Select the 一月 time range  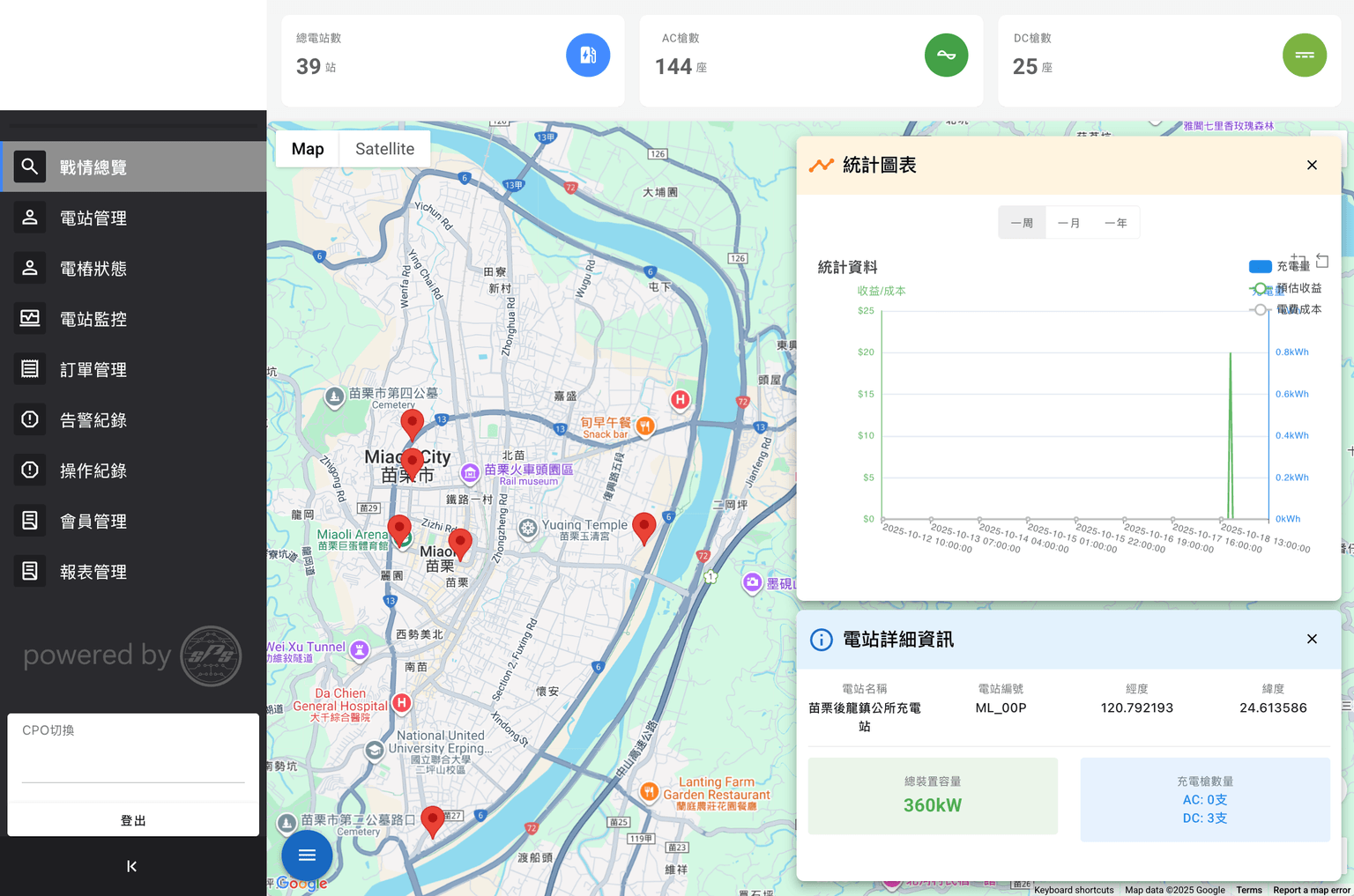(1068, 223)
